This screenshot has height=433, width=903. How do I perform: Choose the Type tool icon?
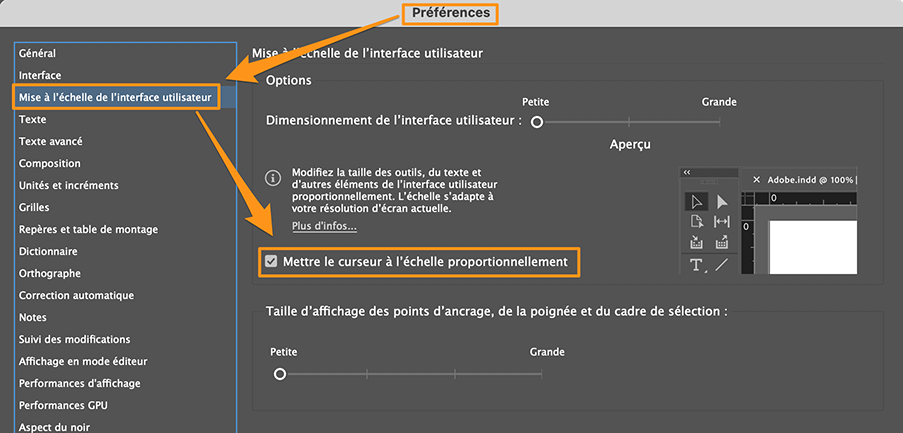696,265
